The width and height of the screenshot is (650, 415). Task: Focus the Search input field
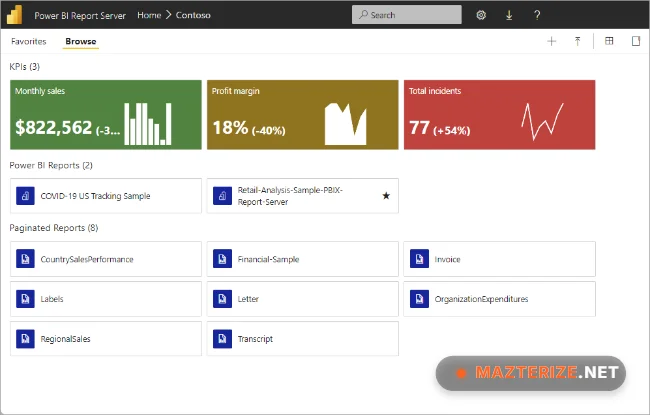click(407, 15)
